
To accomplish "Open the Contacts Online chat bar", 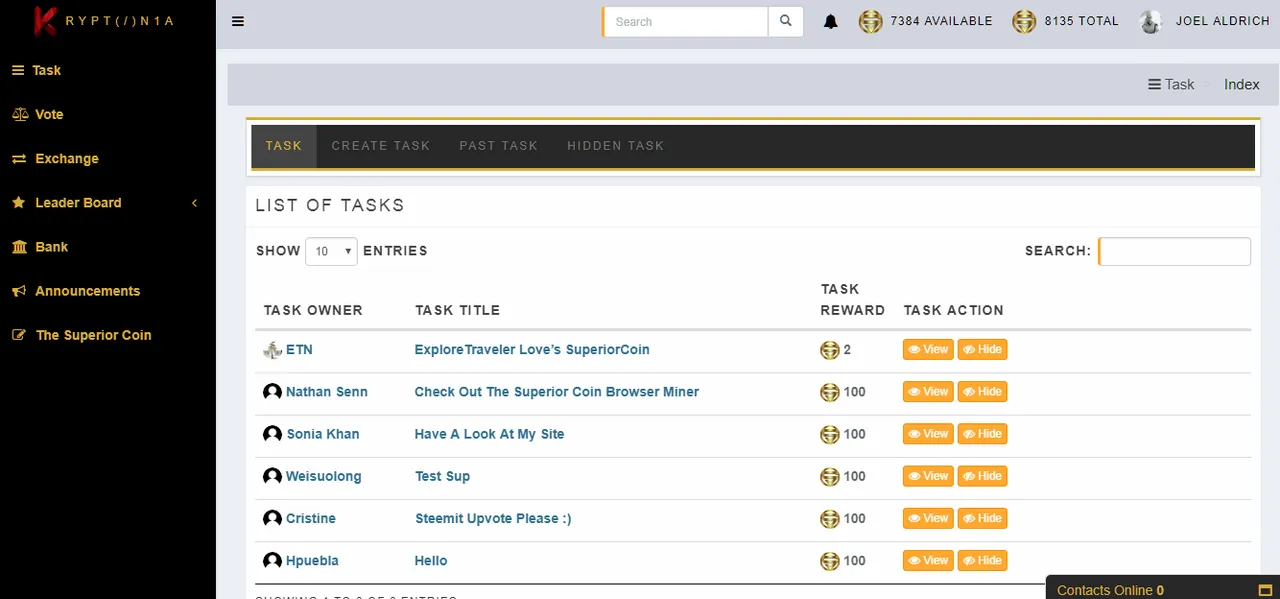I will coord(1162,588).
